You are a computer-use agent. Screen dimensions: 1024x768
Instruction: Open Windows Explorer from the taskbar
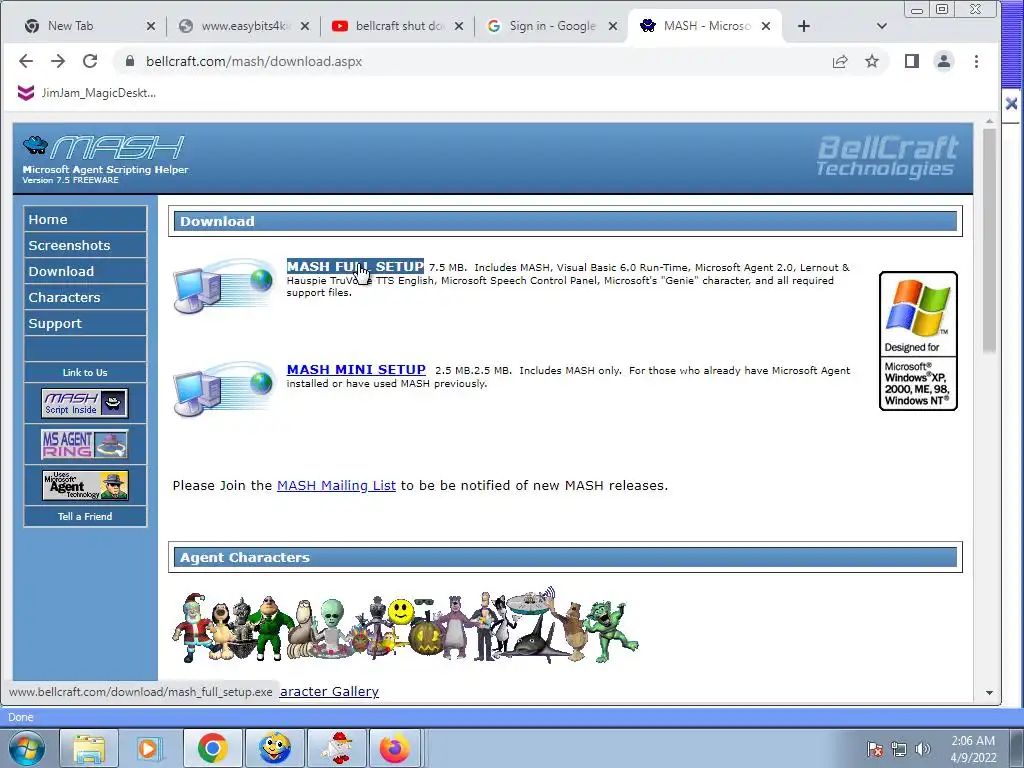coord(89,748)
